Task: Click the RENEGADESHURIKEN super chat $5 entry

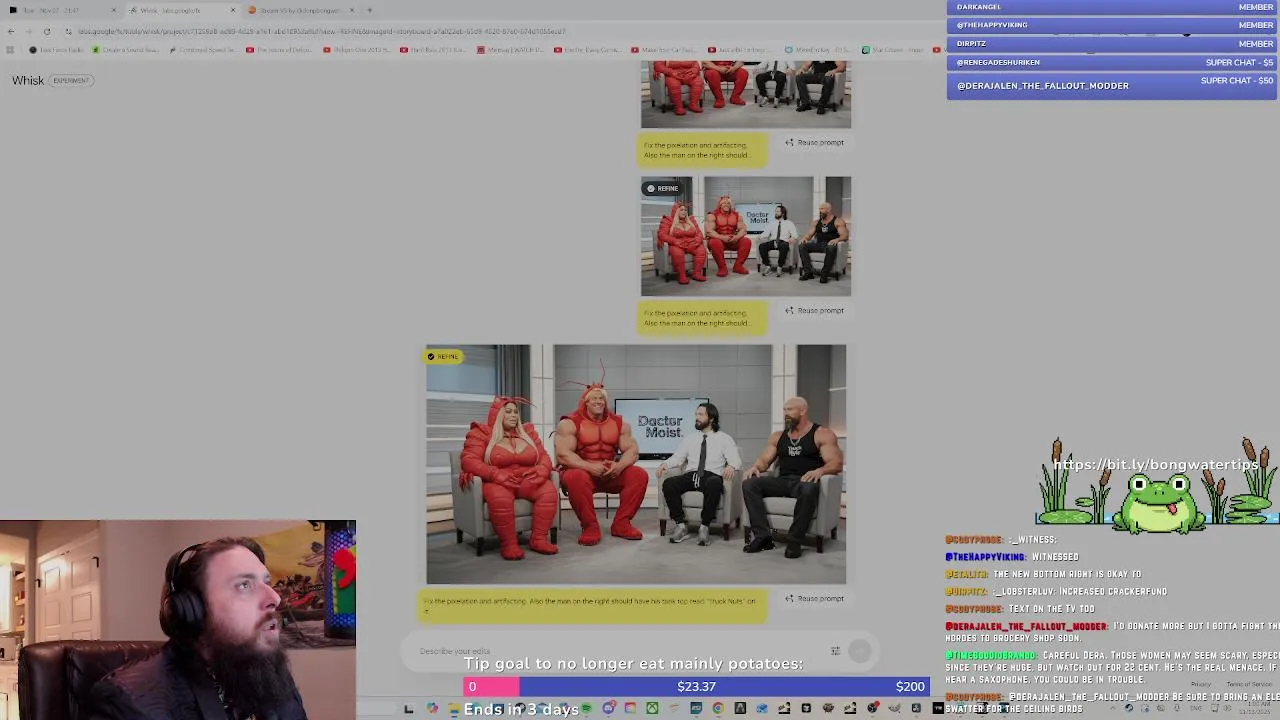Action: pyautogui.click(x=1111, y=62)
